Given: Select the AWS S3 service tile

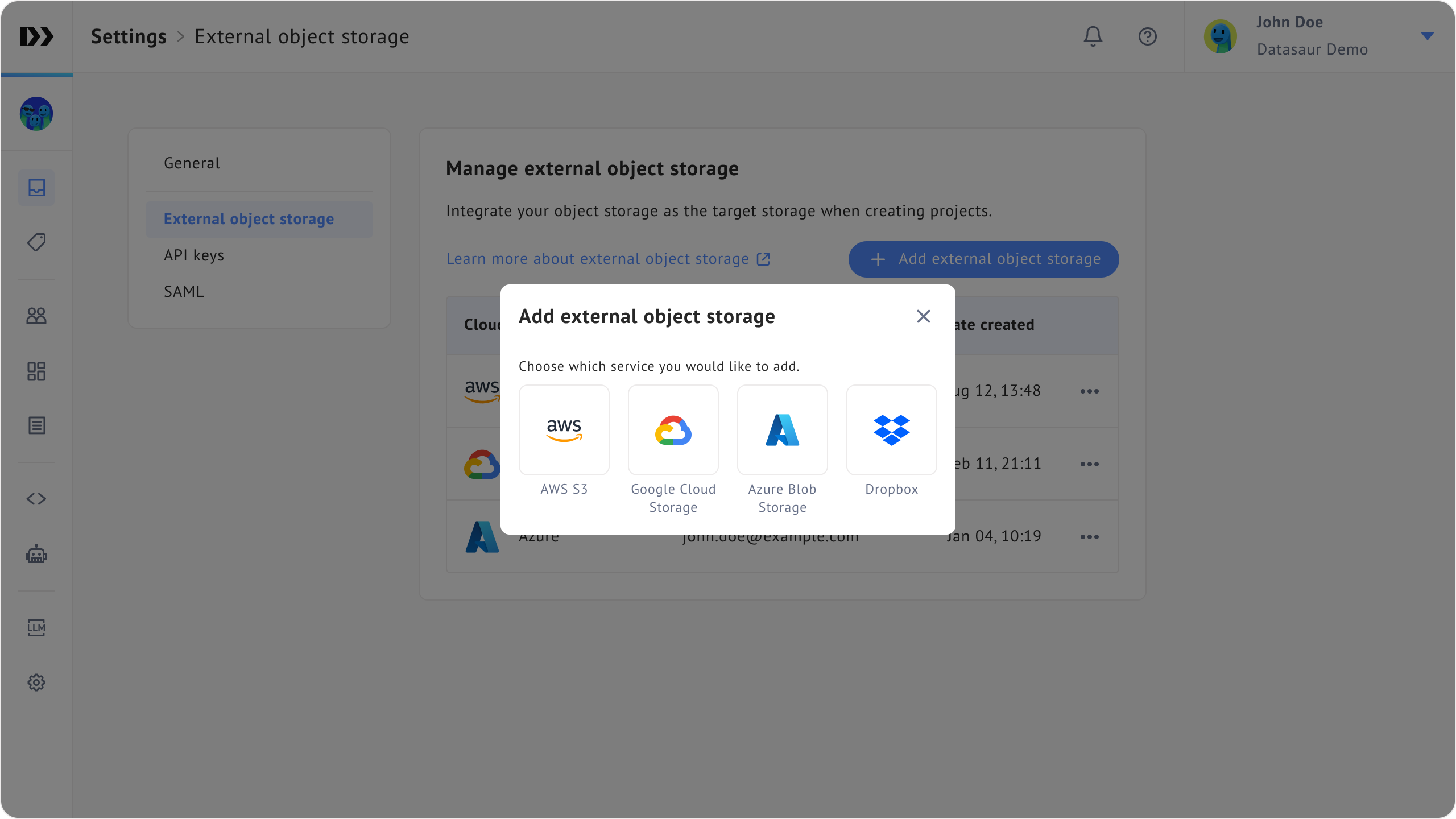Looking at the screenshot, I should tap(564, 430).
